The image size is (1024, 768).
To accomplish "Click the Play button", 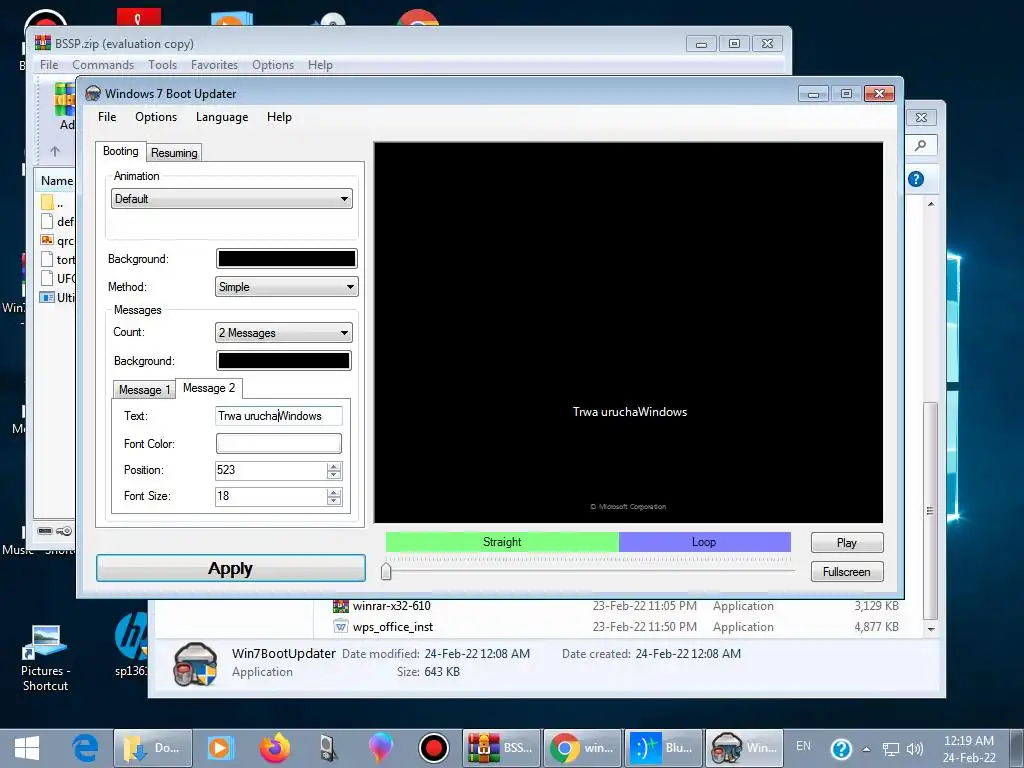I will pyautogui.click(x=847, y=543).
